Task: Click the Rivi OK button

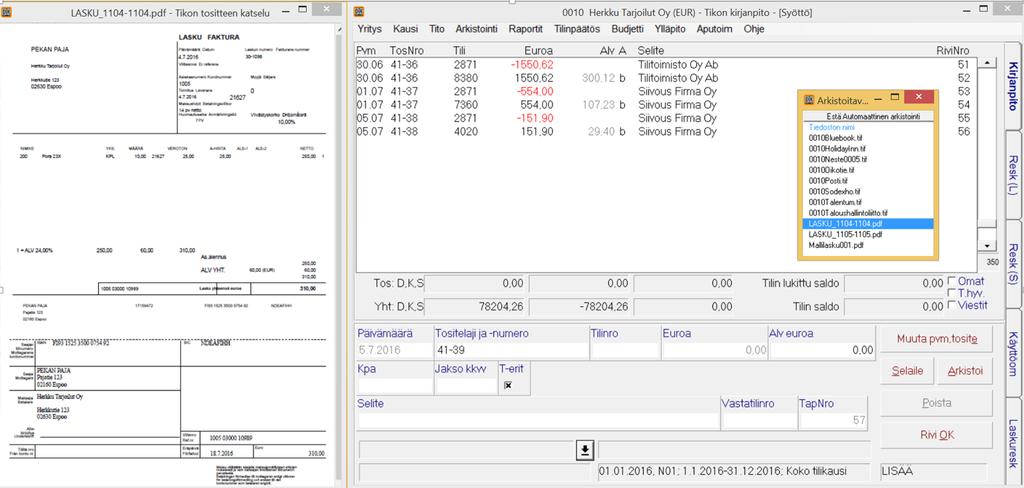Action: point(936,435)
